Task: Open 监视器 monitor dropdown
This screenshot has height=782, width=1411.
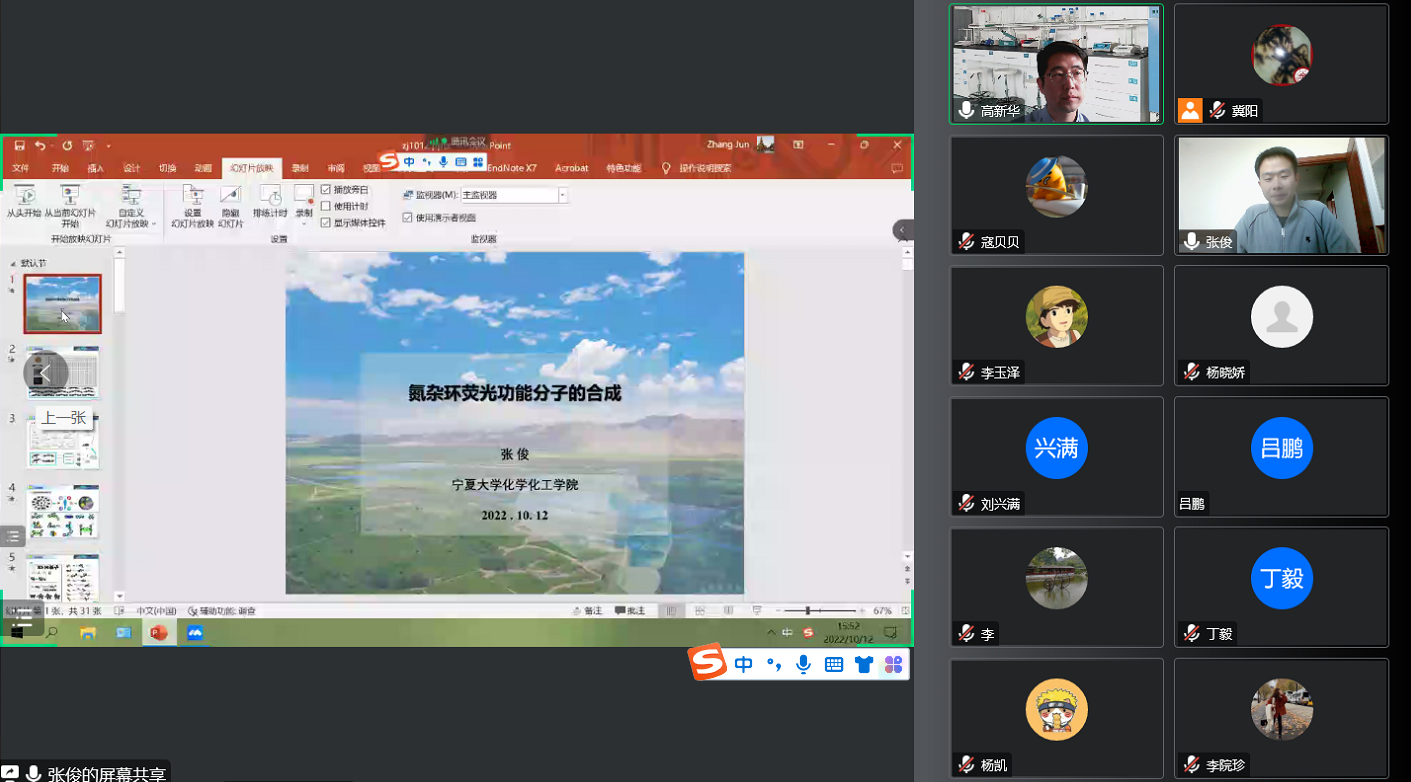Action: coord(563,195)
